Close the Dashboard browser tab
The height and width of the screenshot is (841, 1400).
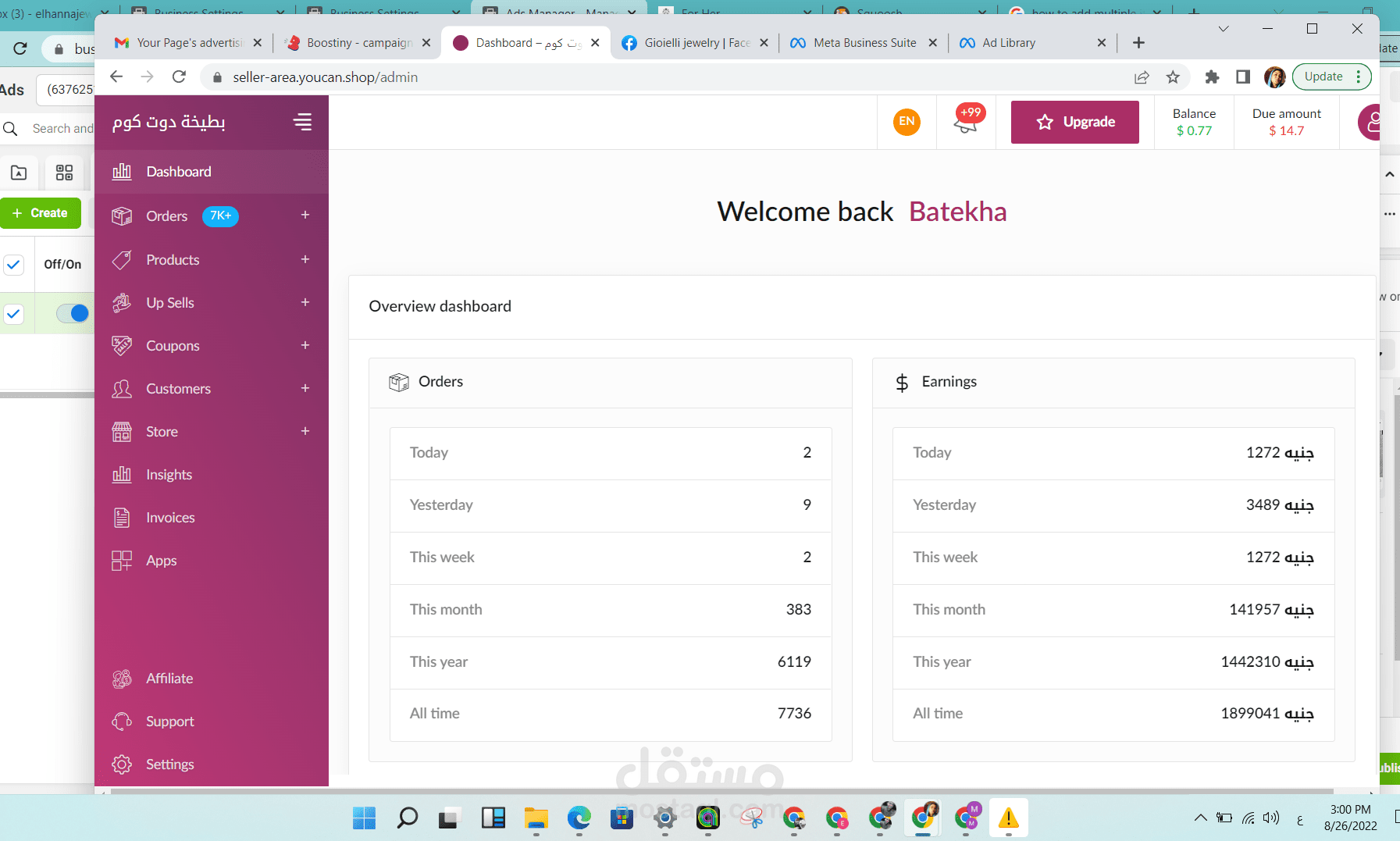(x=595, y=43)
